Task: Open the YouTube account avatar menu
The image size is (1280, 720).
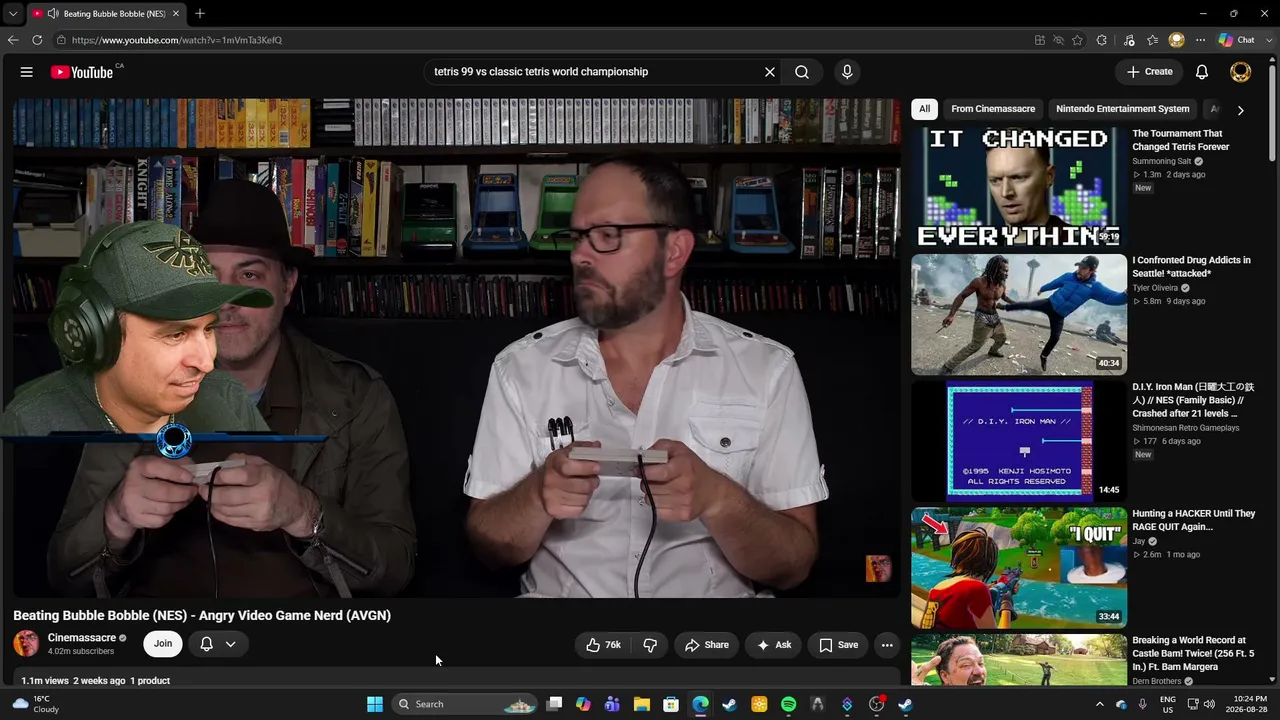Action: click(x=1240, y=72)
